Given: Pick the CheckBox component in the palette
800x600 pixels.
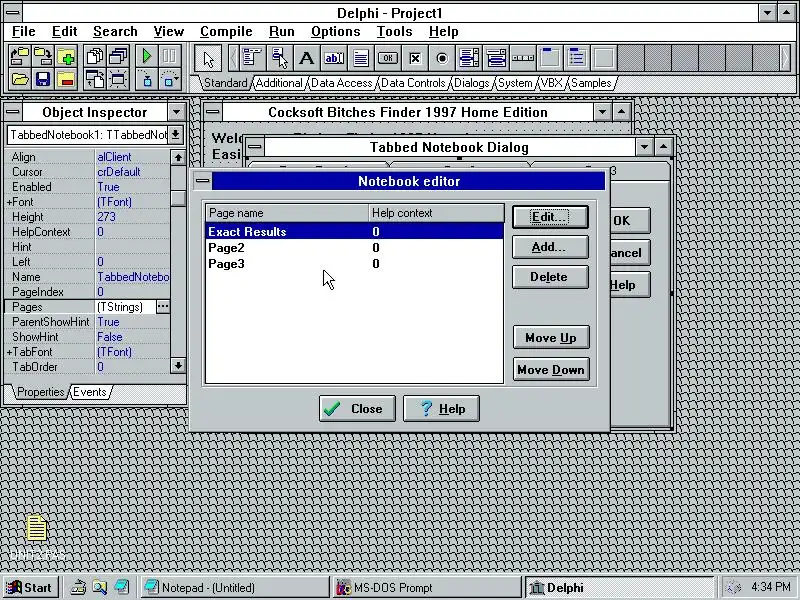Looking at the screenshot, I should 415,58.
